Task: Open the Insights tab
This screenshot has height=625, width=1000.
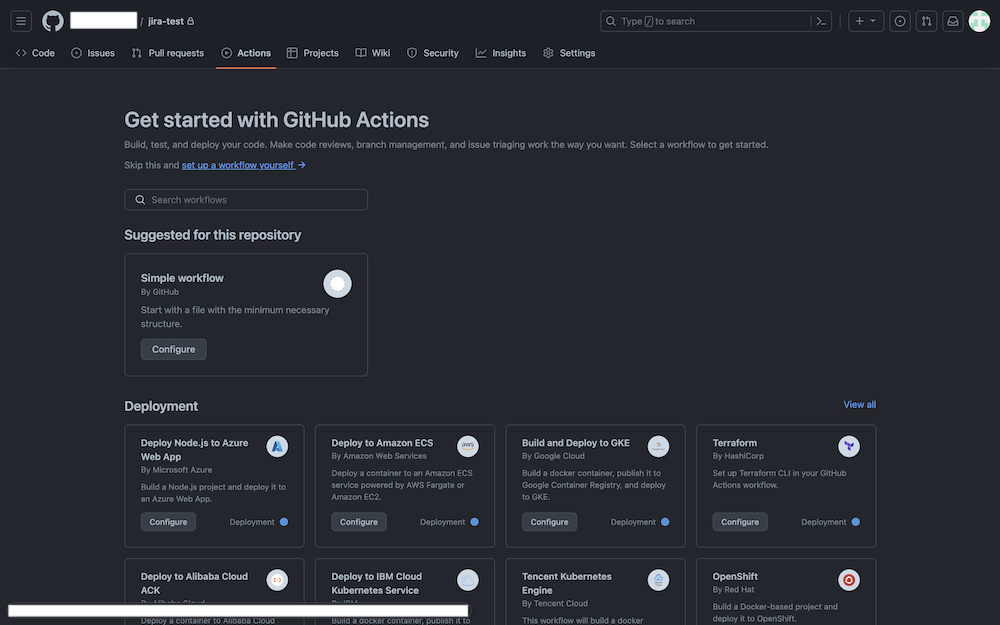Action: tap(501, 53)
